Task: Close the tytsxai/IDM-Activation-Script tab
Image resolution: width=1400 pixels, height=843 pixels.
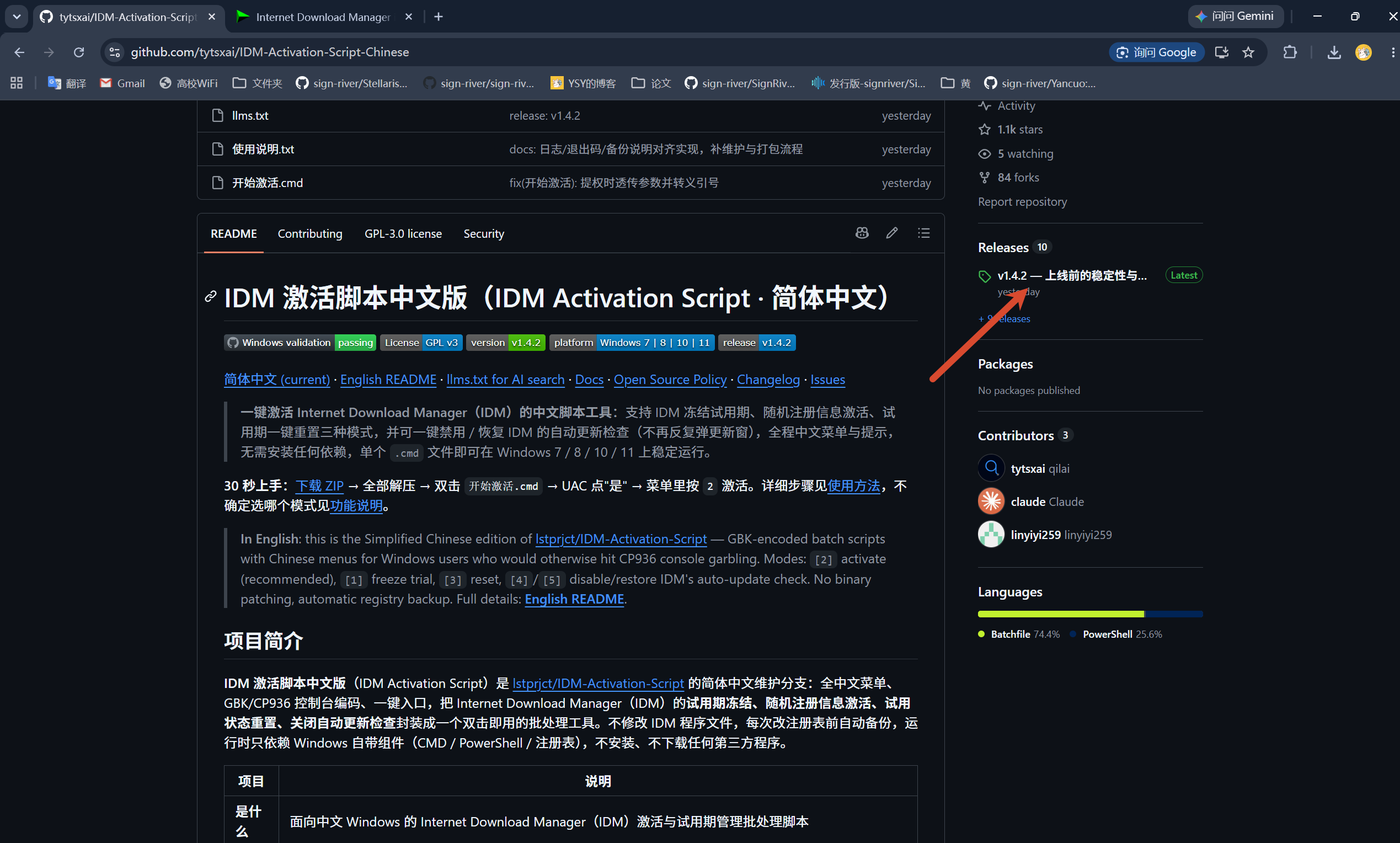Action: point(212,17)
